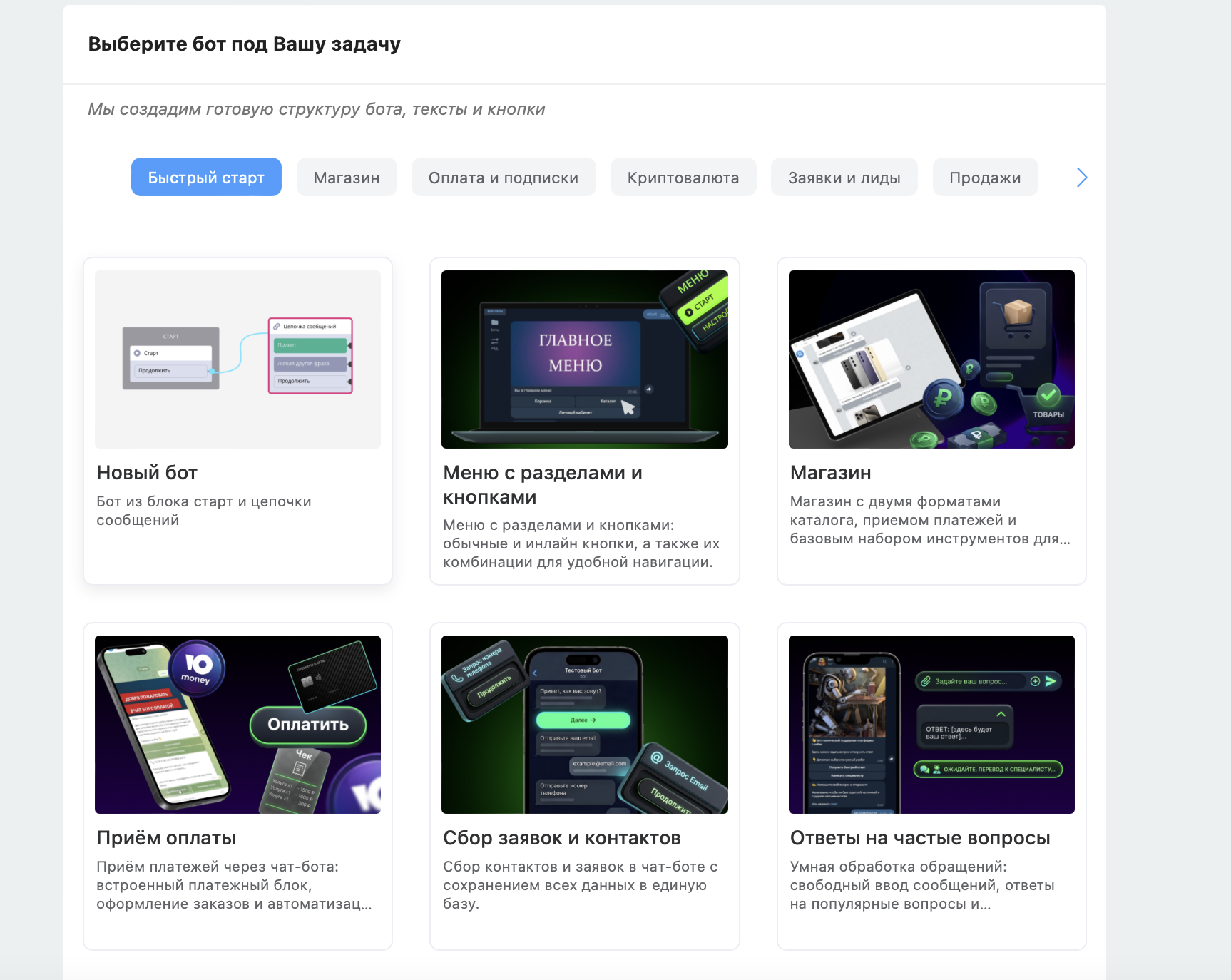Open the Магазин template image with tablet
This screenshot has height=980, width=1231.
[x=931, y=359]
